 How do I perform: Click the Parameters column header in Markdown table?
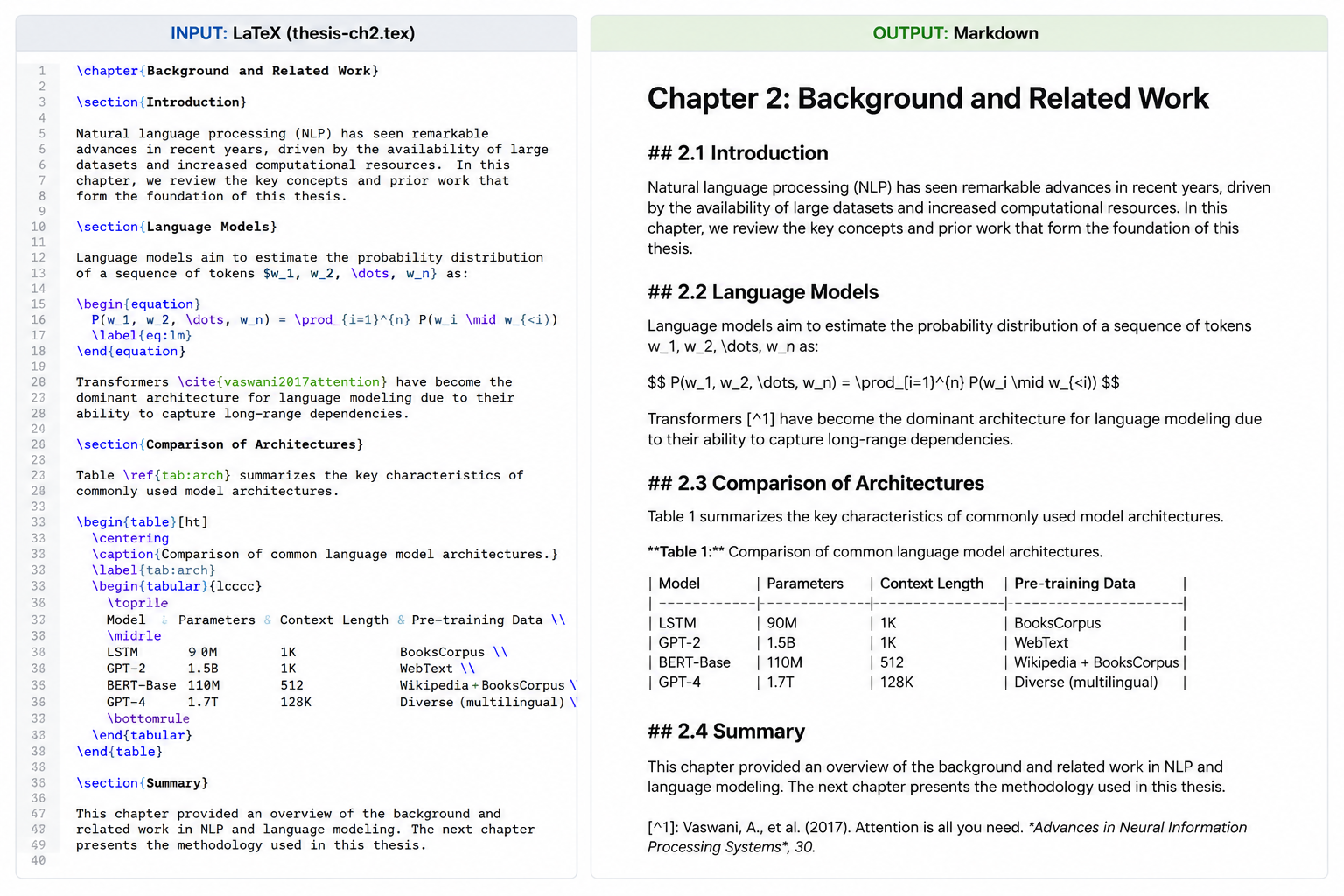tap(805, 584)
